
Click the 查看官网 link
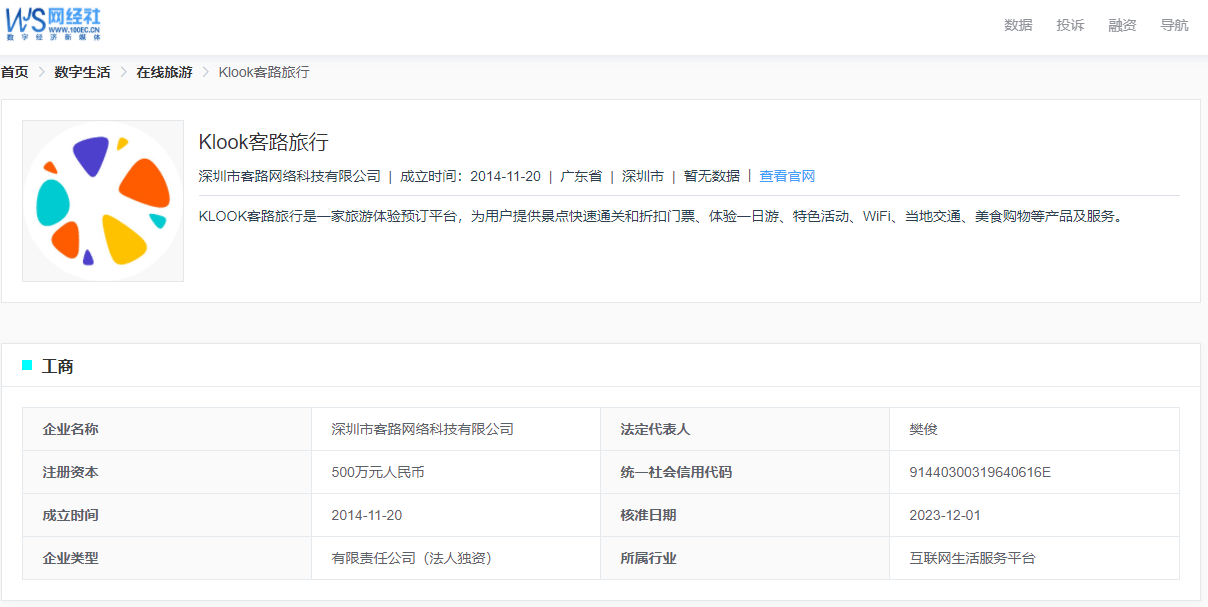click(787, 176)
